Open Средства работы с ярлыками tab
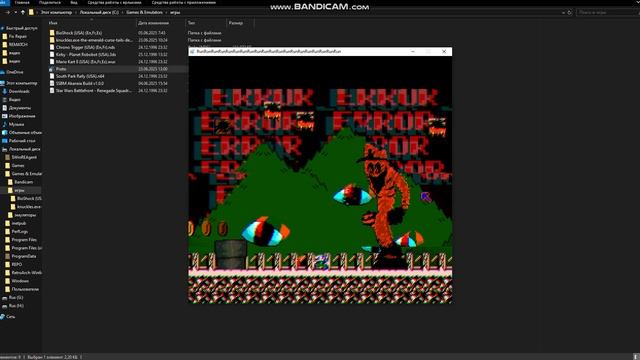This screenshot has height=360, width=640. pos(115,2)
